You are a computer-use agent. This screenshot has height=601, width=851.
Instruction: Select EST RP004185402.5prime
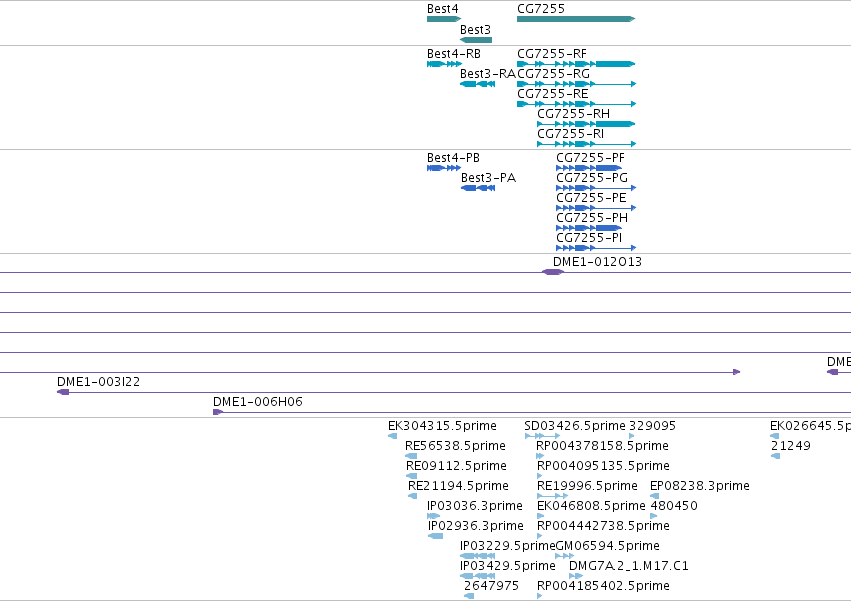tap(540, 596)
